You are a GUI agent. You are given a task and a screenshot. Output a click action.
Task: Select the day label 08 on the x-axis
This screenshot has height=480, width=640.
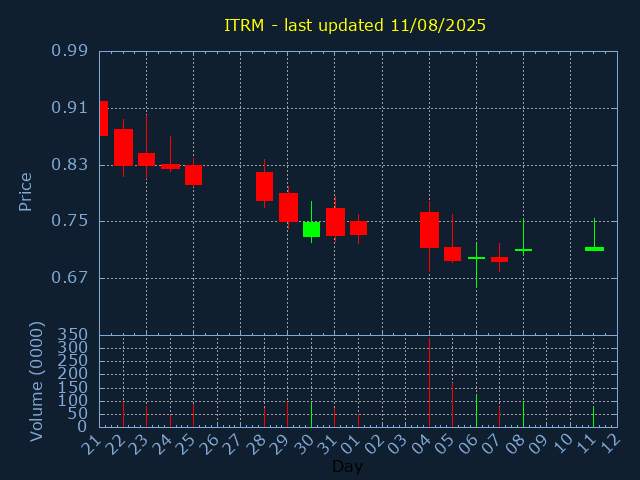pyautogui.click(x=515, y=444)
